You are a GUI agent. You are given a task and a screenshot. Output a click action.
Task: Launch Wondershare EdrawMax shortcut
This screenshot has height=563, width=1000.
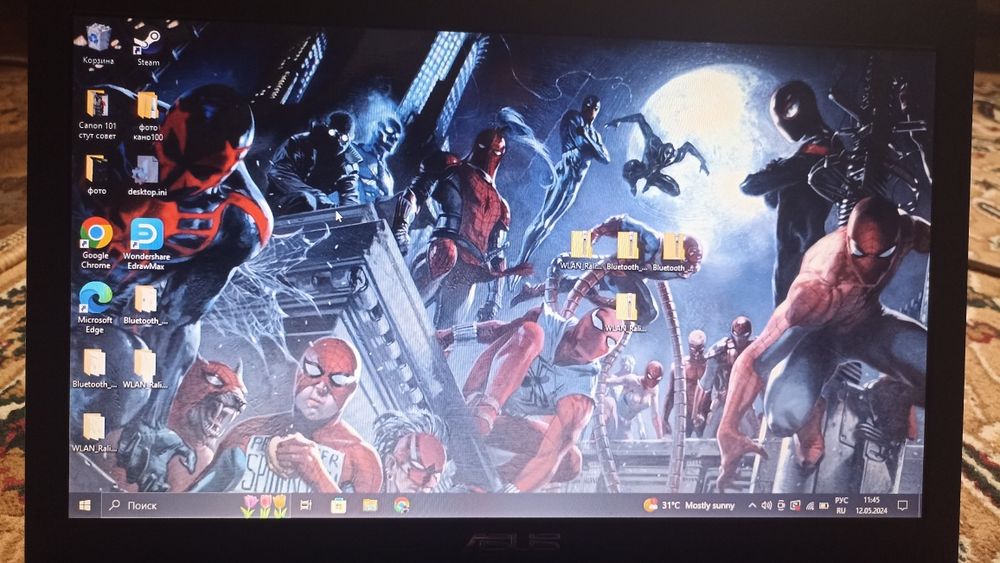coord(147,244)
